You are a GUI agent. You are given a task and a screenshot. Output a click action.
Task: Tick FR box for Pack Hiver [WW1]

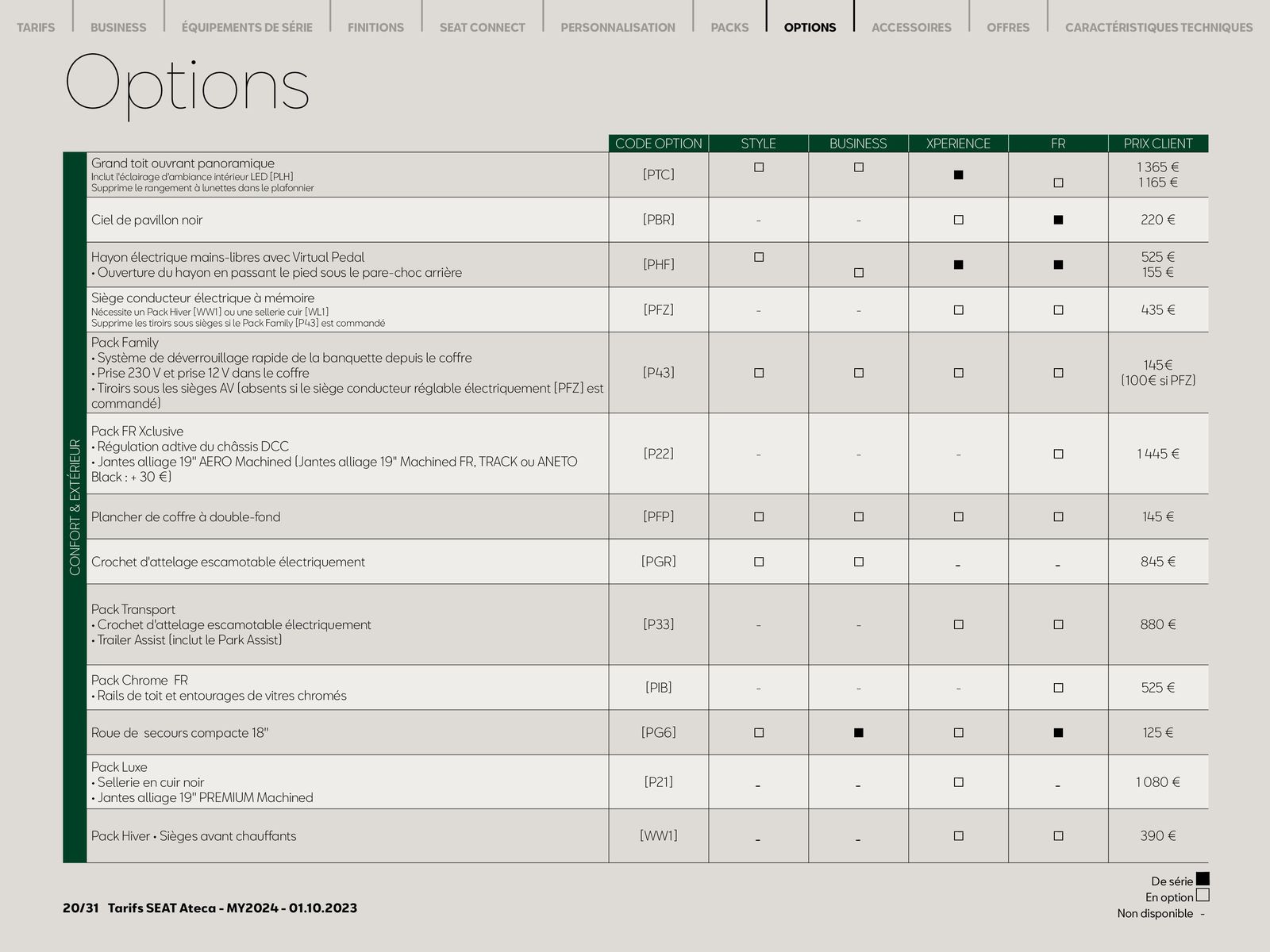tap(1058, 835)
